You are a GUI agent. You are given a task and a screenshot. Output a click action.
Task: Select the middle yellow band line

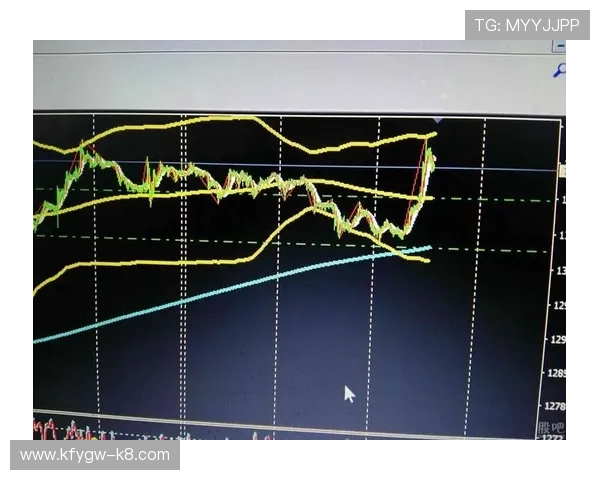tap(200, 193)
